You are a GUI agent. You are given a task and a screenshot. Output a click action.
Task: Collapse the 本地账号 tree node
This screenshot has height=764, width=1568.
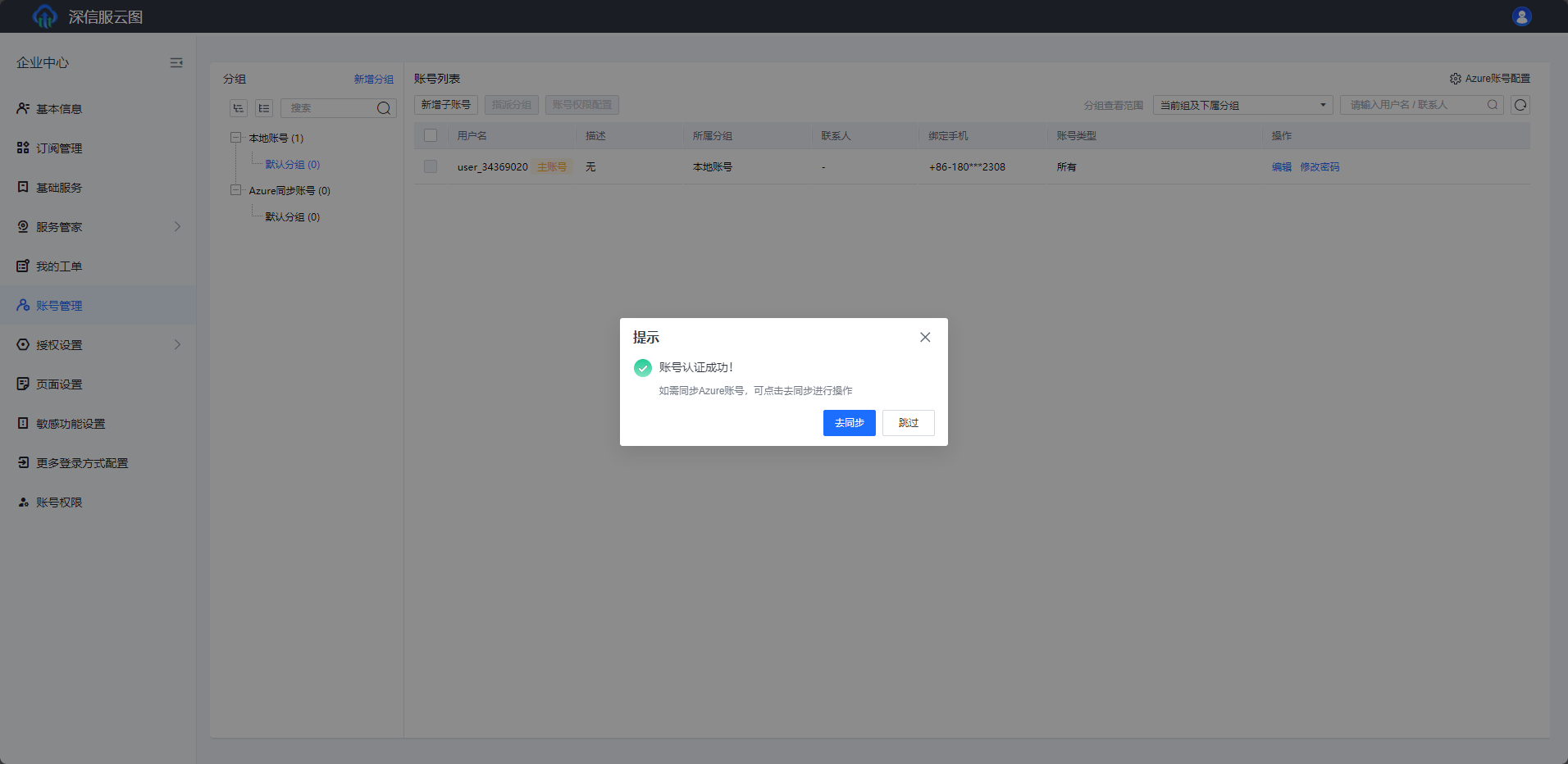(x=236, y=138)
